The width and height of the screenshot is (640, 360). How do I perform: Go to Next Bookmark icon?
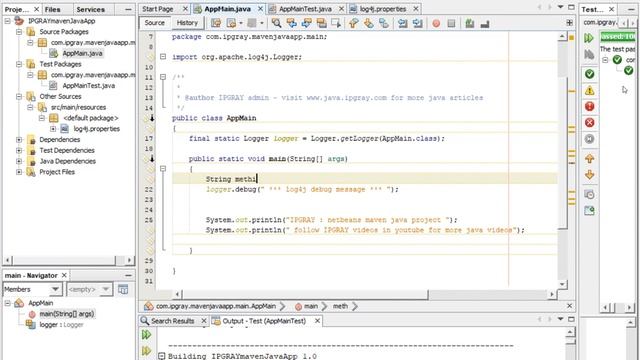[x=369, y=23]
